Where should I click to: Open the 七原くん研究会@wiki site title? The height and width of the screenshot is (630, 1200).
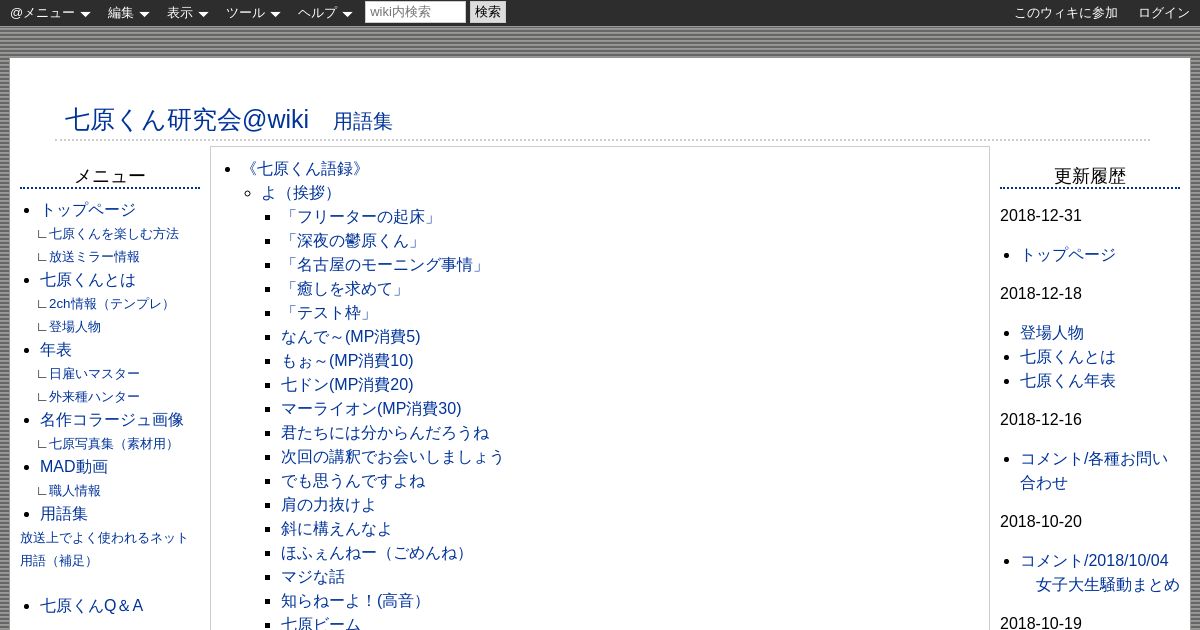tap(187, 119)
